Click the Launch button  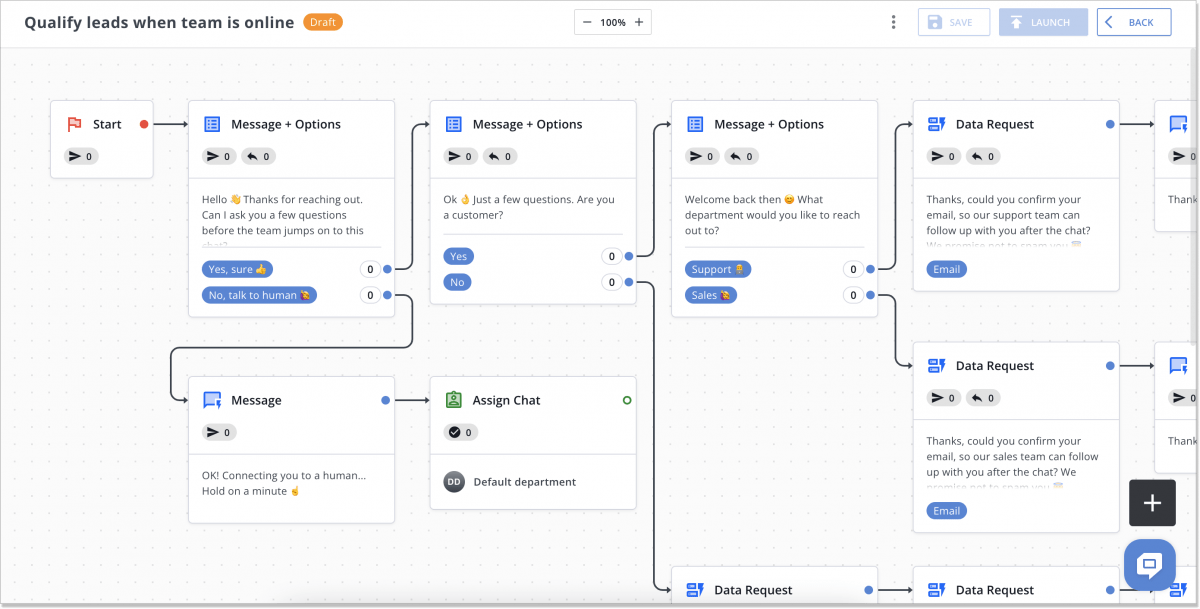(x=1042, y=22)
